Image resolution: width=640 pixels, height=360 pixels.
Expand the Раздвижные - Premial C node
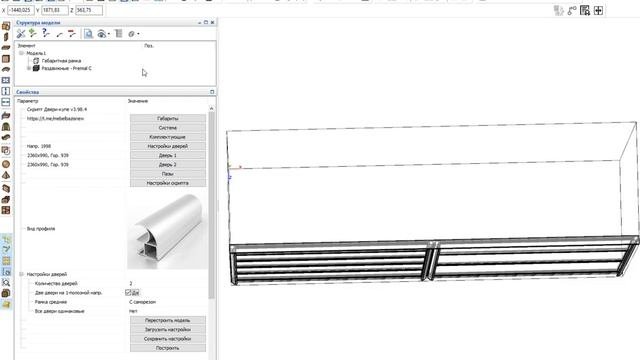pyautogui.click(x=29, y=68)
